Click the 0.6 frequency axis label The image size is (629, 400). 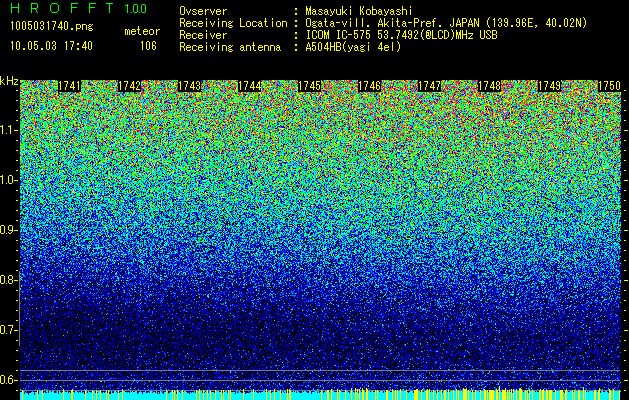click(8, 380)
